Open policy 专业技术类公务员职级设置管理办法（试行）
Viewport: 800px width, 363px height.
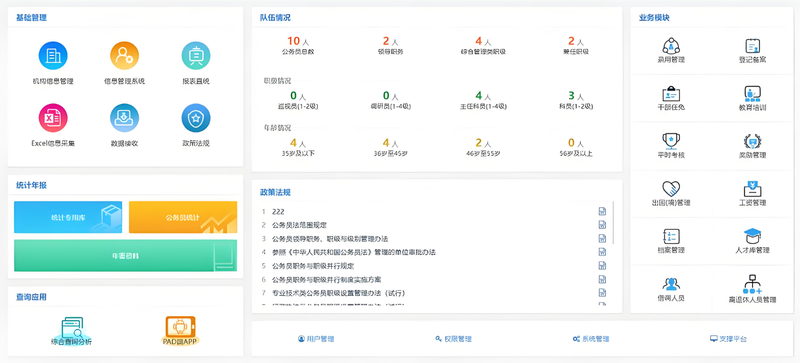[x=338, y=293]
